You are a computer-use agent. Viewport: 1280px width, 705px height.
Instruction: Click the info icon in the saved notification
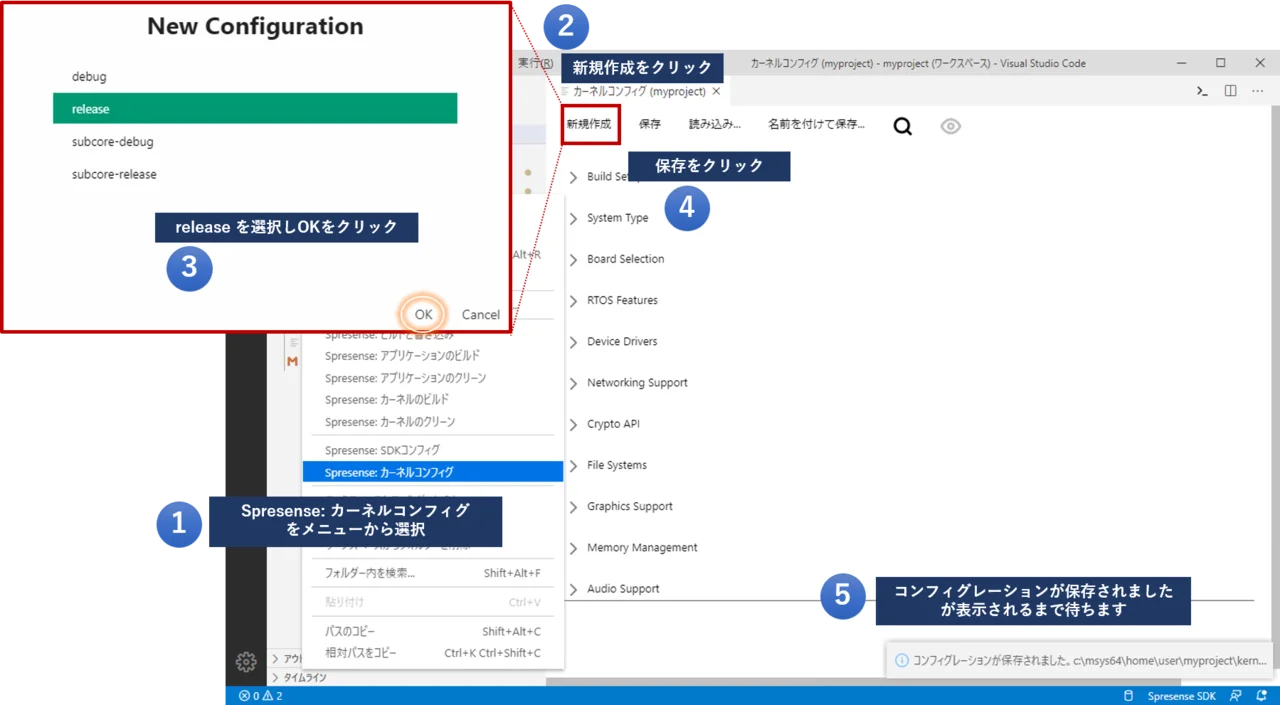coord(902,660)
